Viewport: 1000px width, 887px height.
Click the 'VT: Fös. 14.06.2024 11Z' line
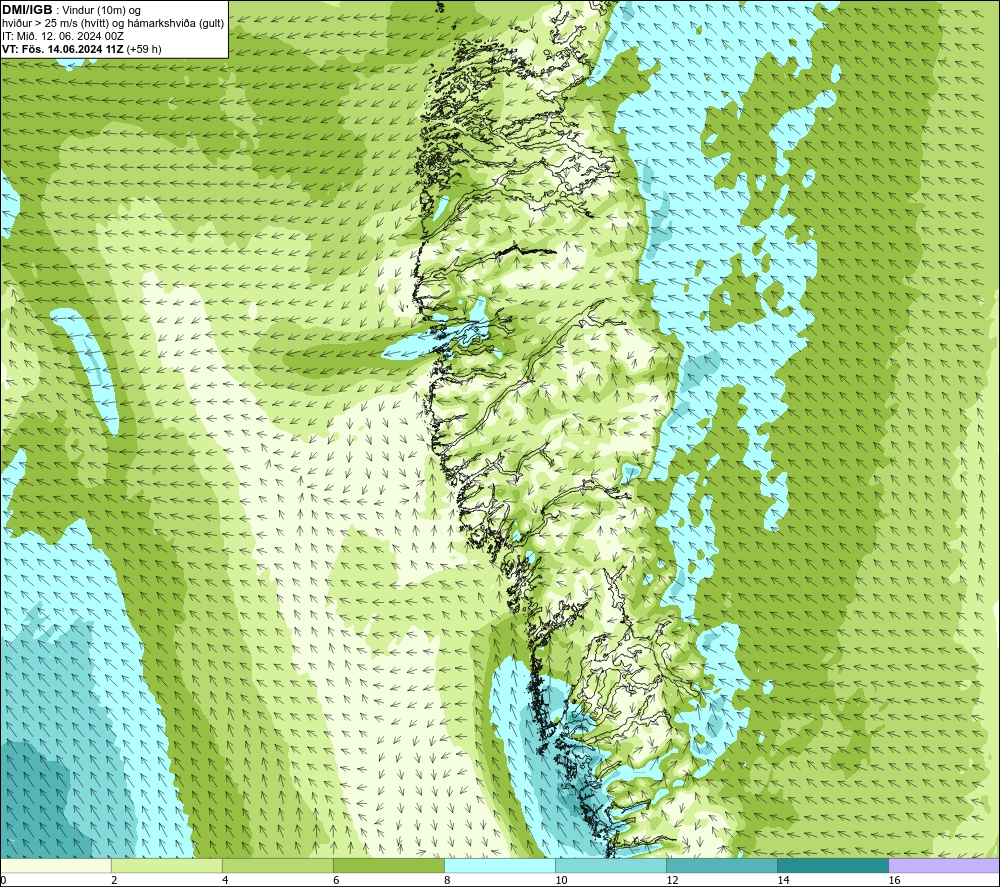63,49
